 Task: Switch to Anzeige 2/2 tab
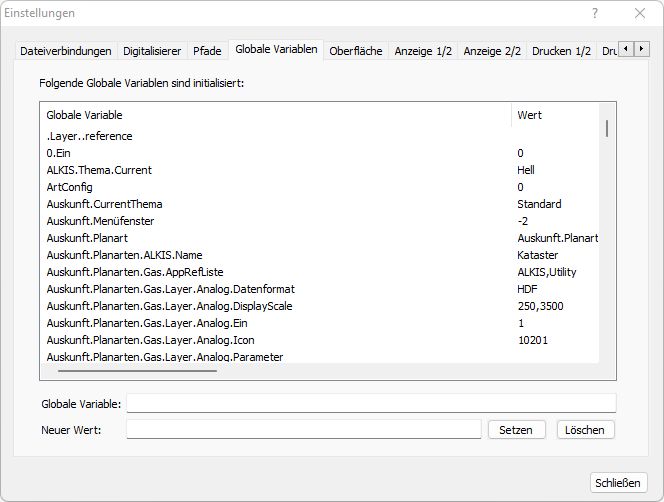492,51
